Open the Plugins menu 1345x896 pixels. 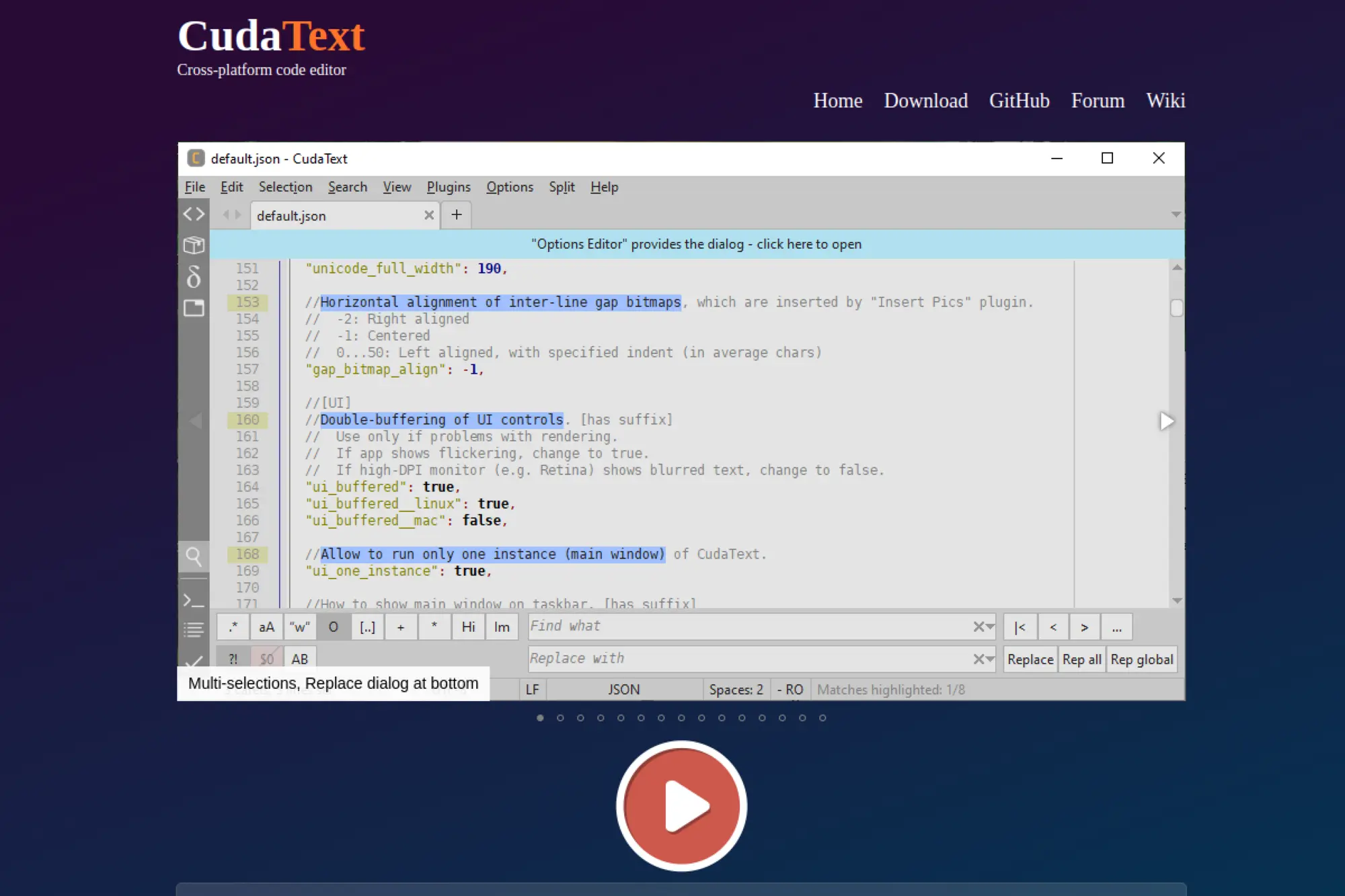tap(449, 187)
